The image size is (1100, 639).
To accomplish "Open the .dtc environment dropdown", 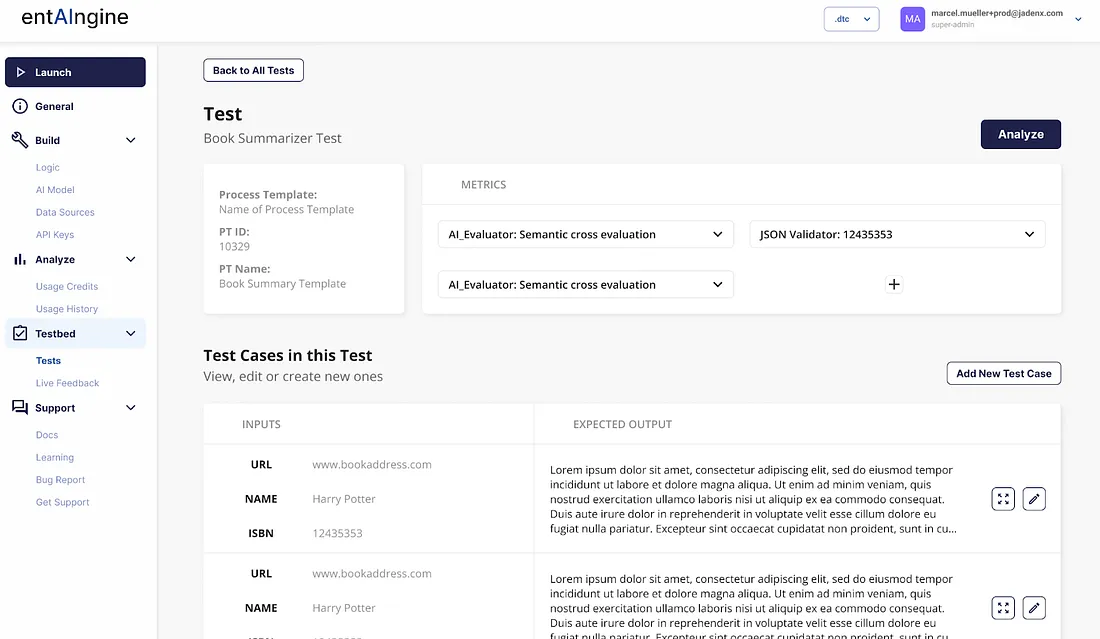I will coord(851,19).
